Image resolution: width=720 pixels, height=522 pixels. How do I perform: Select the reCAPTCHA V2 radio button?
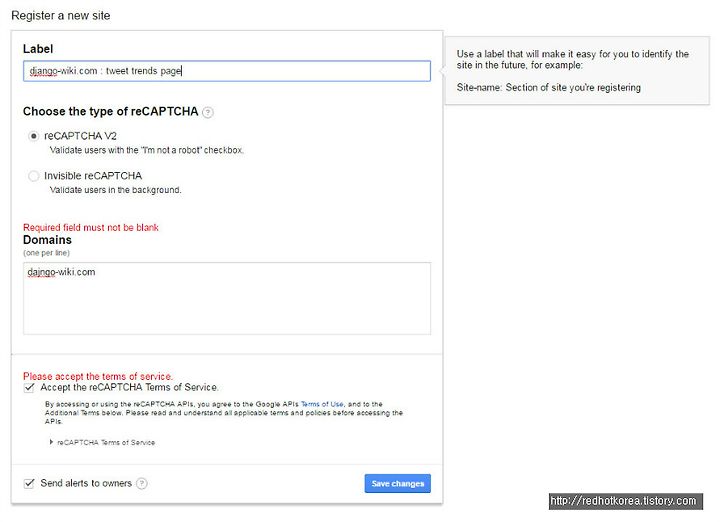tap(34, 136)
